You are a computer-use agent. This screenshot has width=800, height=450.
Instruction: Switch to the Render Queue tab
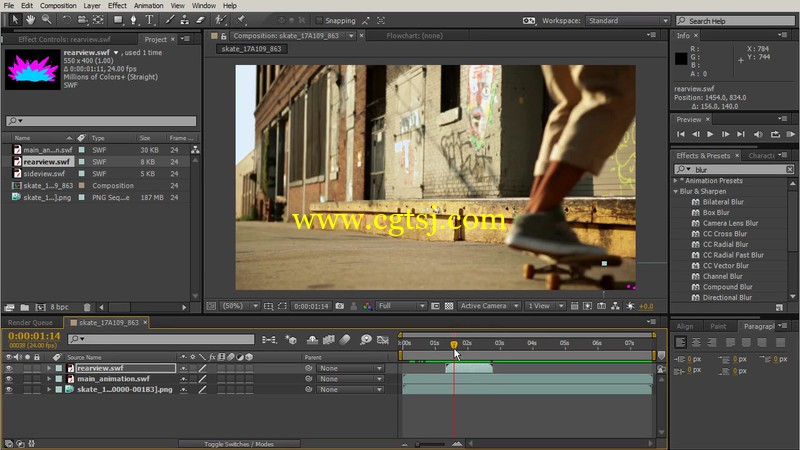click(x=30, y=322)
